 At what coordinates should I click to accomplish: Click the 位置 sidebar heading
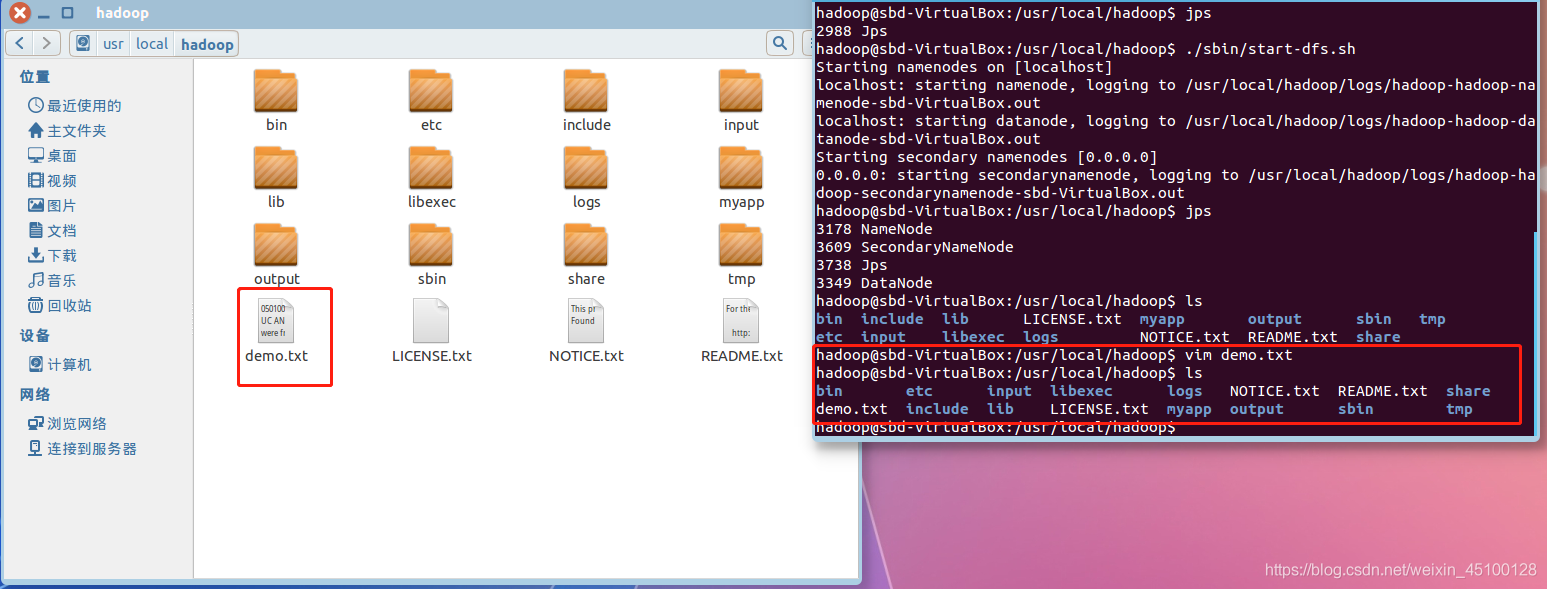35,77
